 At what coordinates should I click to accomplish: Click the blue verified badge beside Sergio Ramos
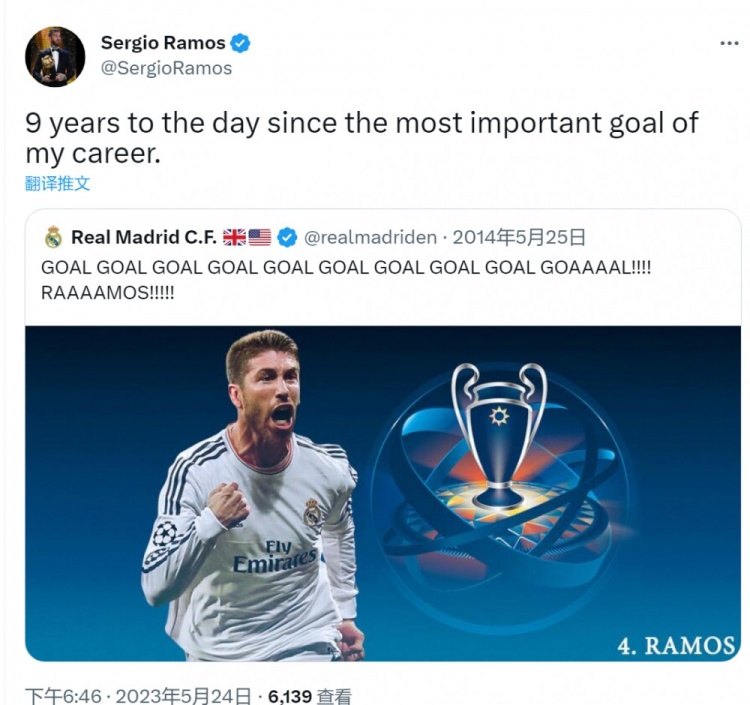coord(240,43)
